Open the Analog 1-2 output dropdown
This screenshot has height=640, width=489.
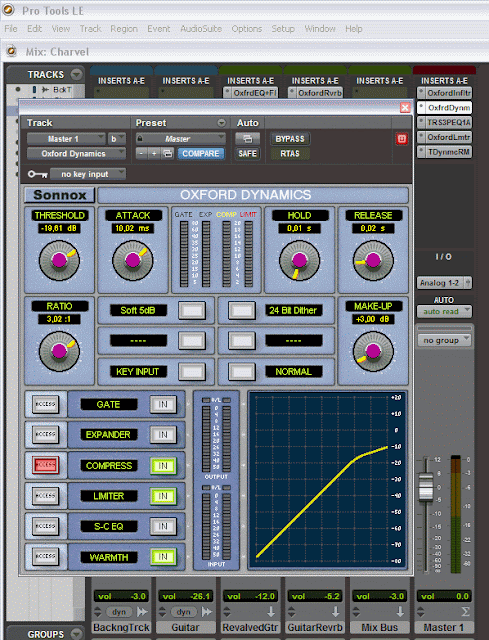click(444, 282)
